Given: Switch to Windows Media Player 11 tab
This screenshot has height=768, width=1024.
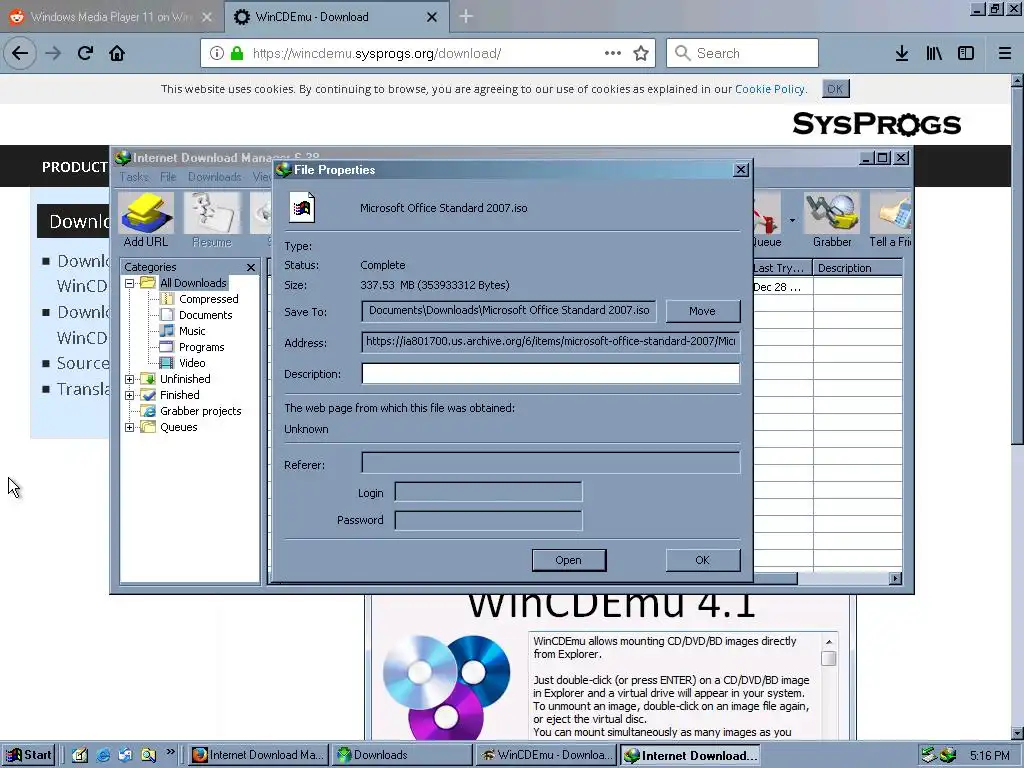Looking at the screenshot, I should coord(111,17).
